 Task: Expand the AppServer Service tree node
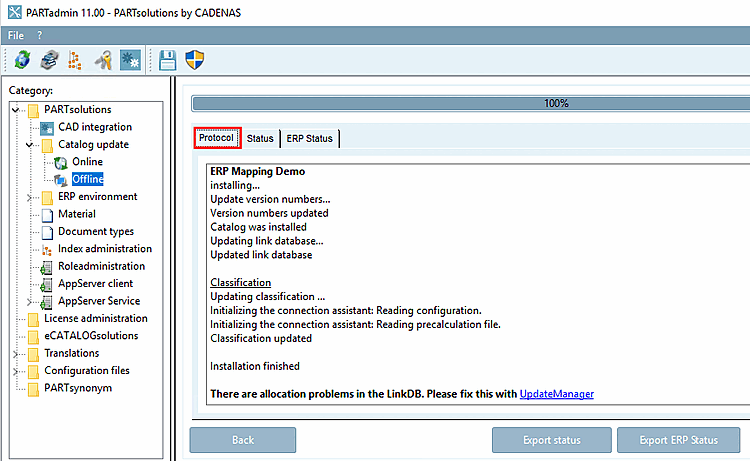[x=30, y=301]
